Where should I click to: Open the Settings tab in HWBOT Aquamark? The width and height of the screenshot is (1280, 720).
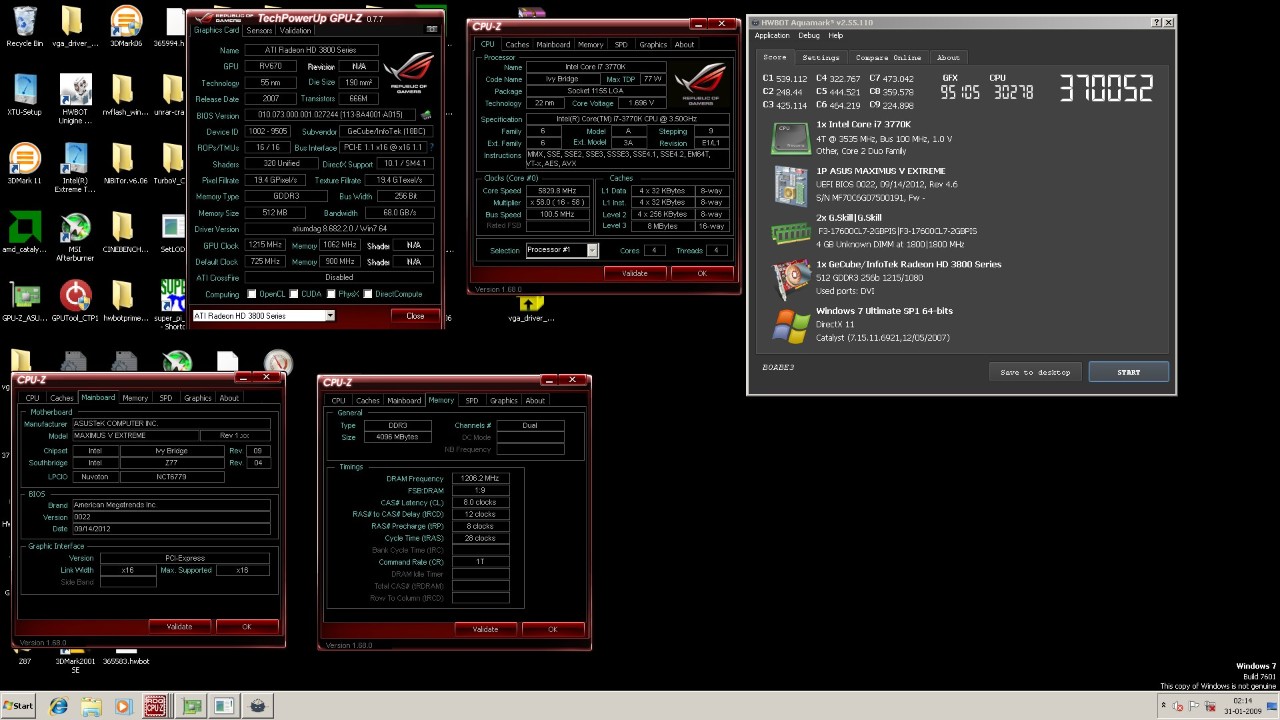pos(821,57)
